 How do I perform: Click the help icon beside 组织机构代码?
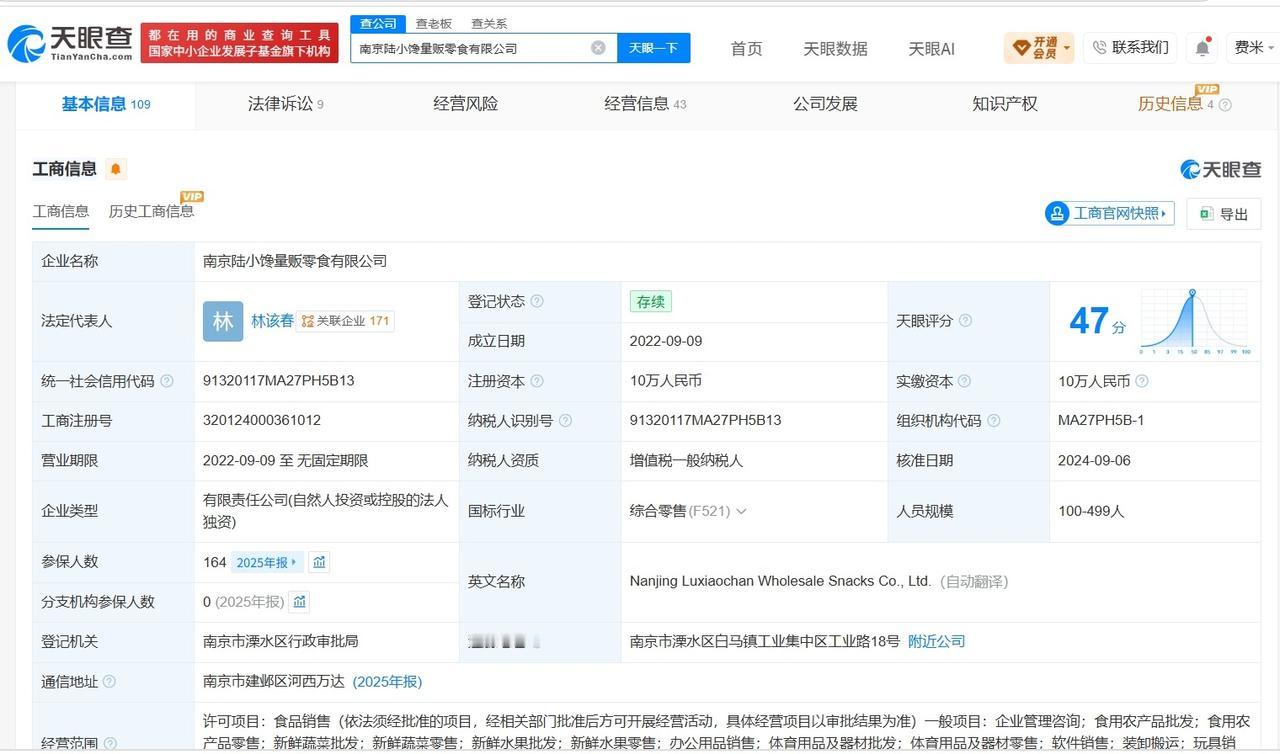tap(993, 421)
